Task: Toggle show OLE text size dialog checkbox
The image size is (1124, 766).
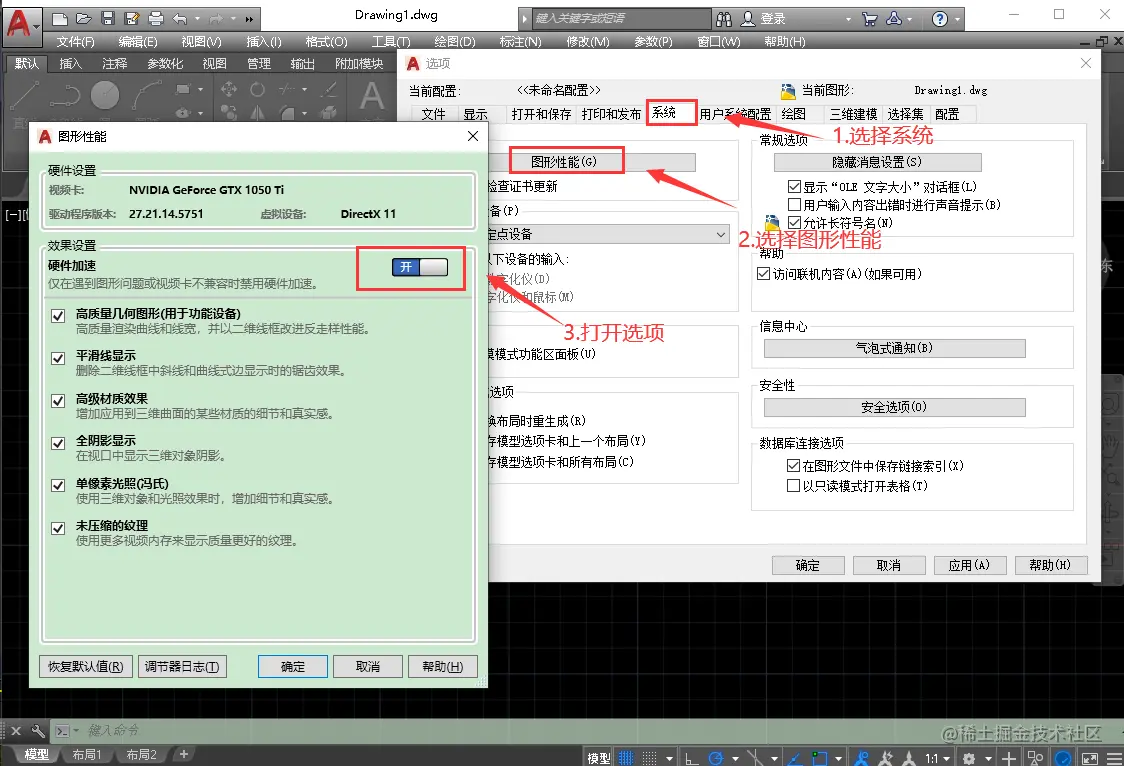Action: (794, 187)
